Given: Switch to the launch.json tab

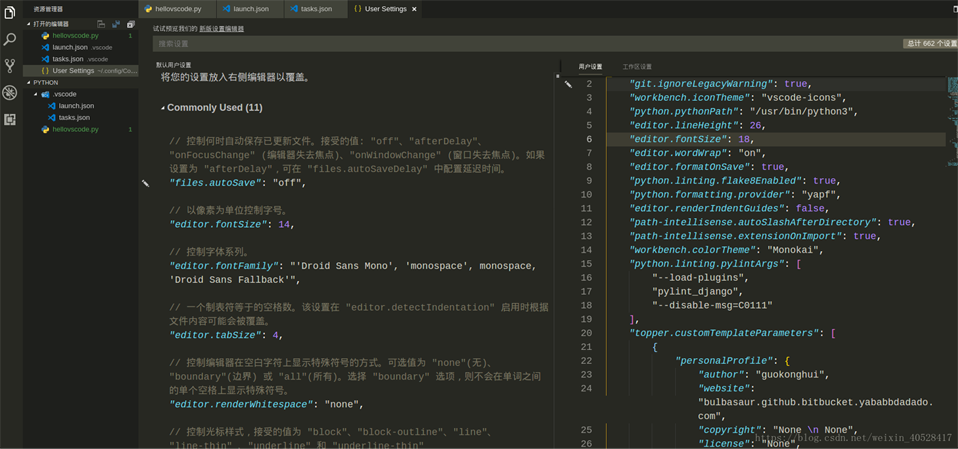Looking at the screenshot, I should (x=250, y=9).
